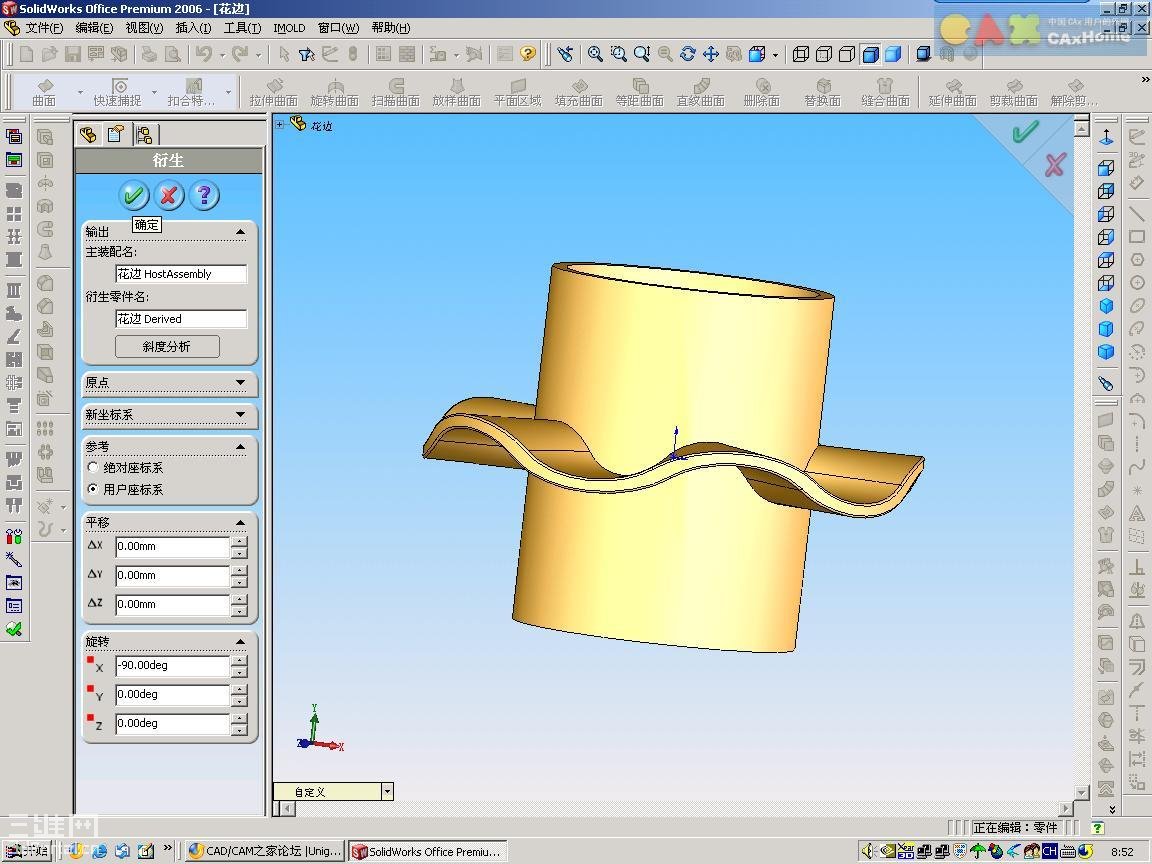Image resolution: width=1152 pixels, height=864 pixels.
Task: Open the 自定义 view dropdown
Action: pyautogui.click(x=386, y=791)
